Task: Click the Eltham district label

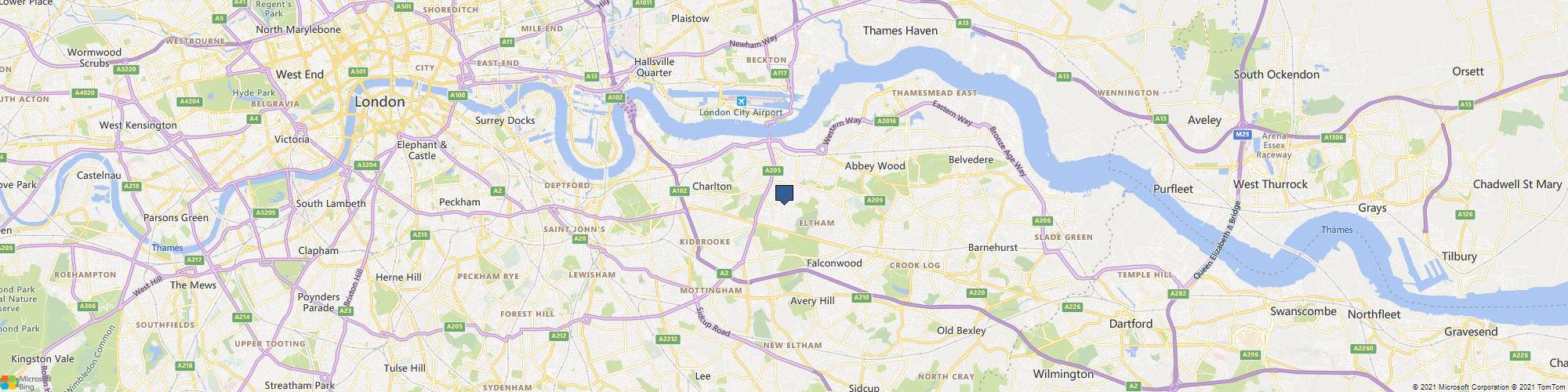Action: 816,223
